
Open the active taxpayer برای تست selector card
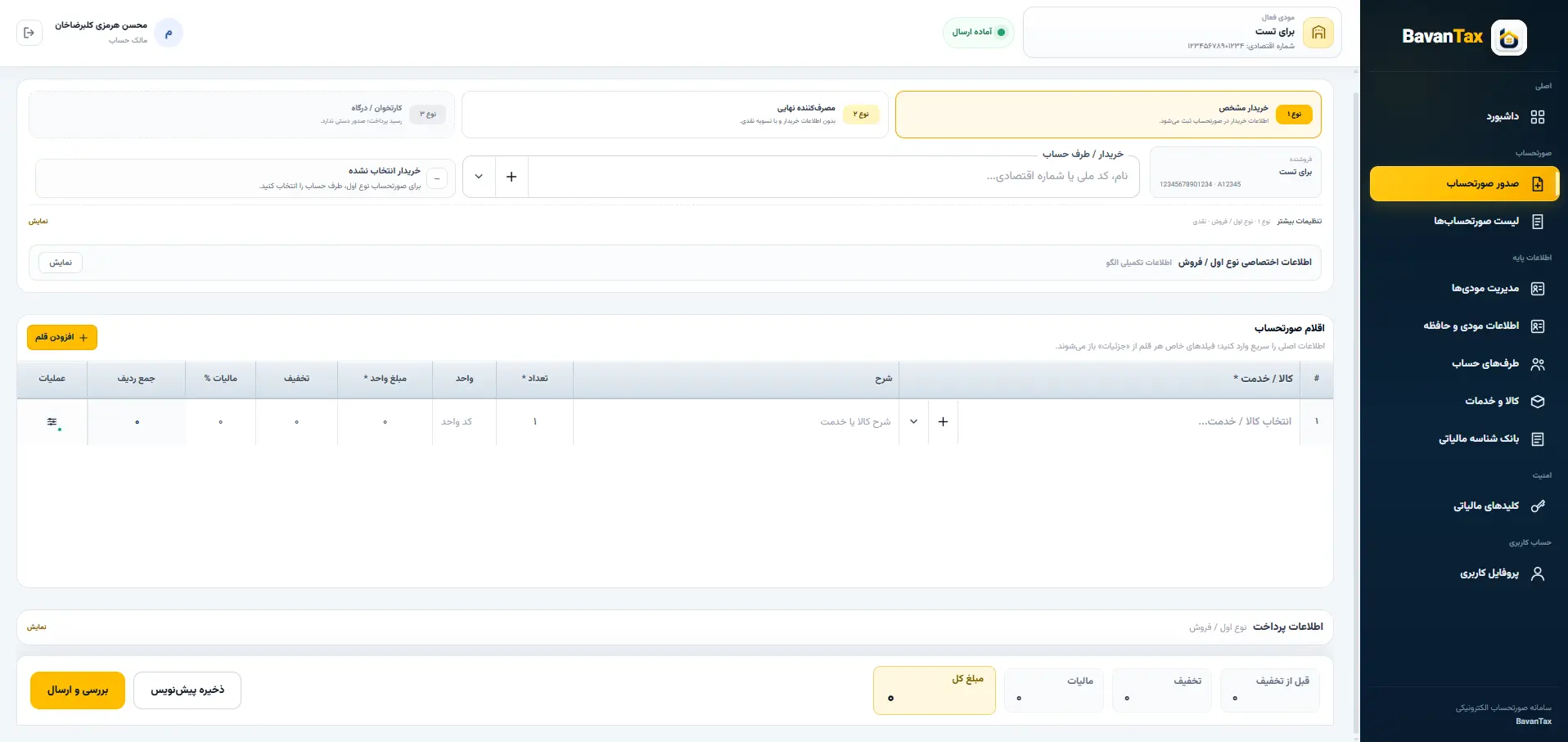coord(1182,33)
